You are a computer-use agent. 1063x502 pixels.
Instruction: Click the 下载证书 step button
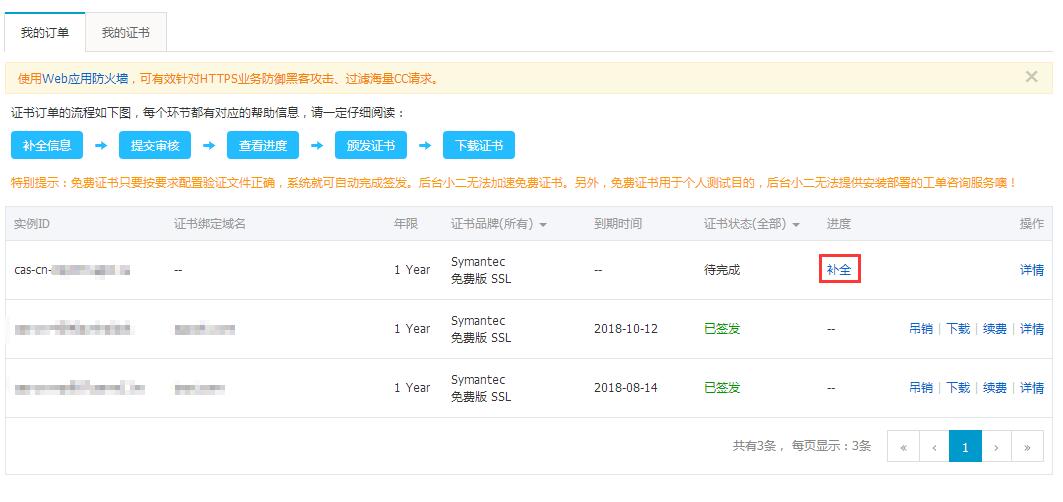[479, 145]
